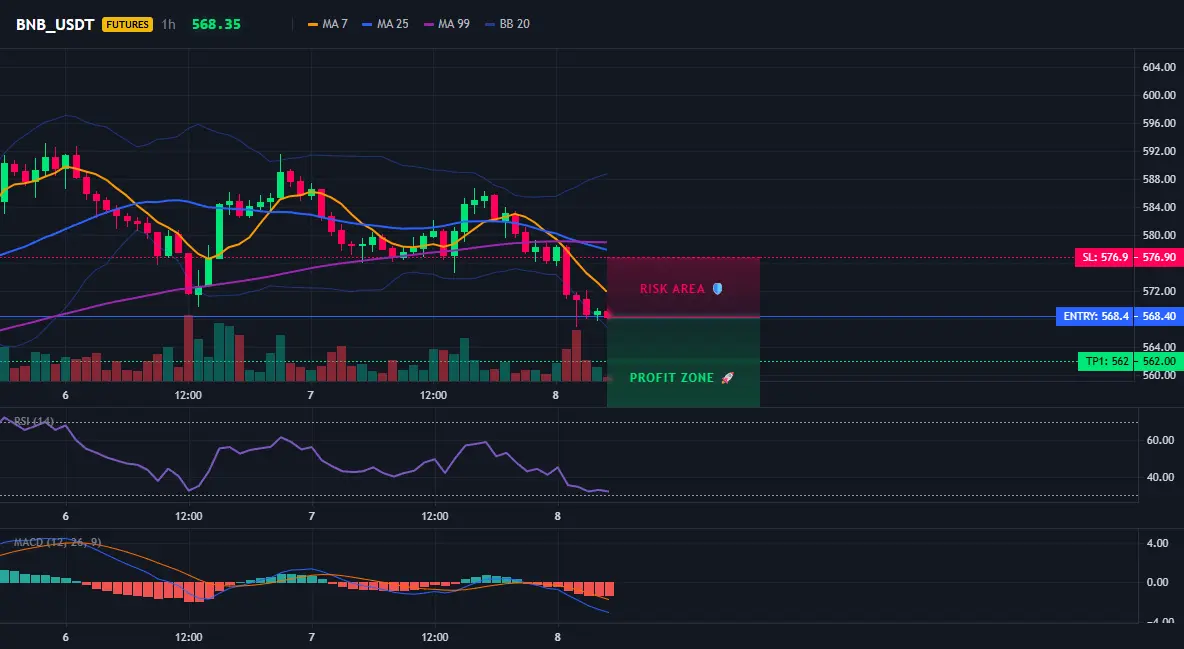The height and width of the screenshot is (649, 1184).
Task: Click date label 7 under the price chart
Action: click(x=310, y=395)
